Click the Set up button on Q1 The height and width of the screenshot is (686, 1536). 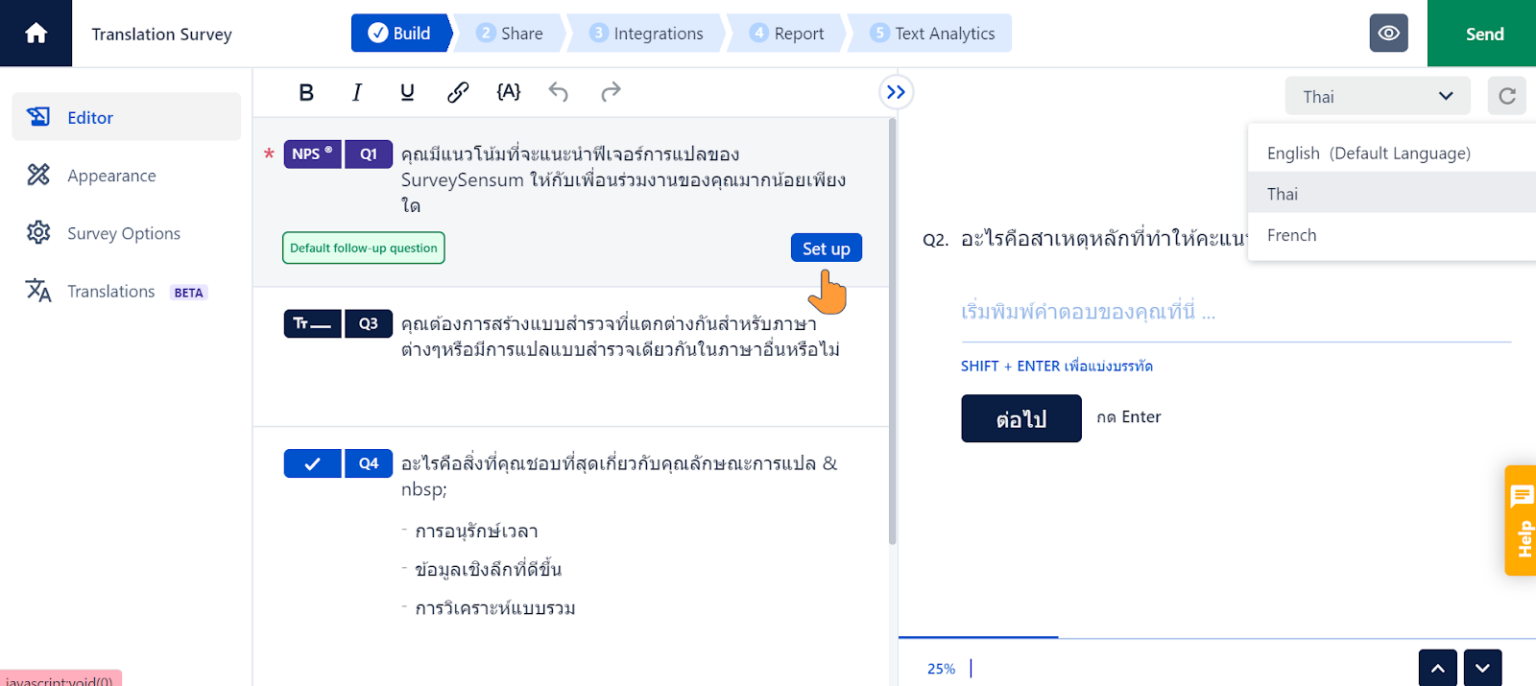[826, 248]
